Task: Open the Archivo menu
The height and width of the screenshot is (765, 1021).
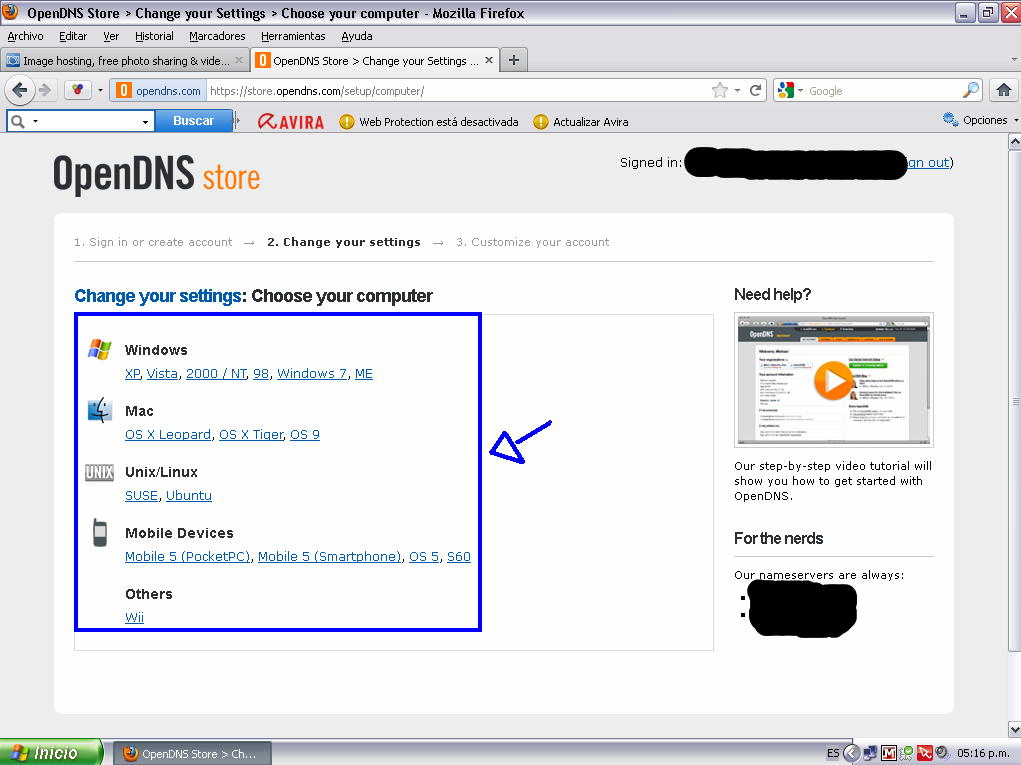Action: coord(25,36)
